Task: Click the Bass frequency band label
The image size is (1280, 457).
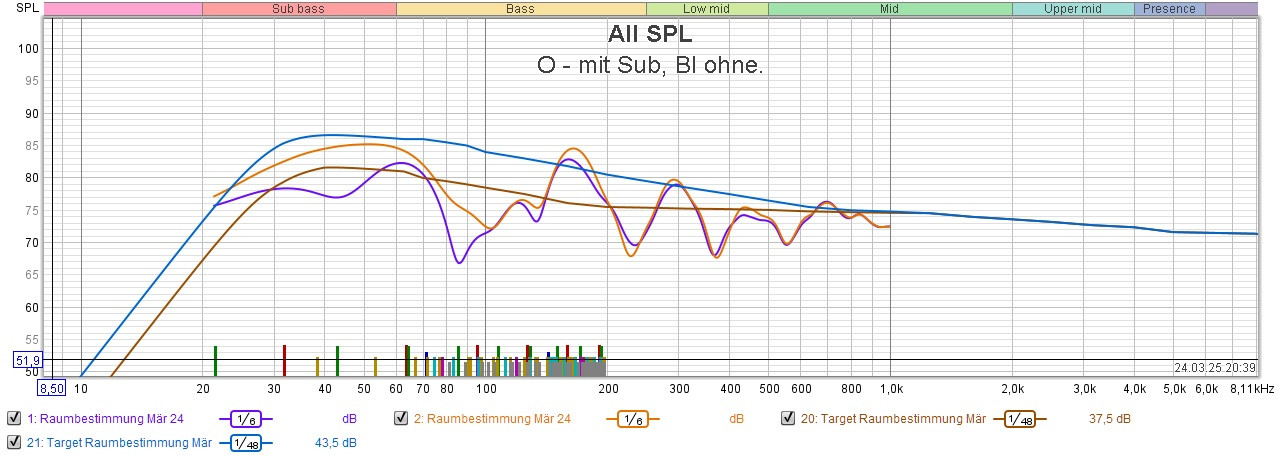Action: click(x=521, y=9)
